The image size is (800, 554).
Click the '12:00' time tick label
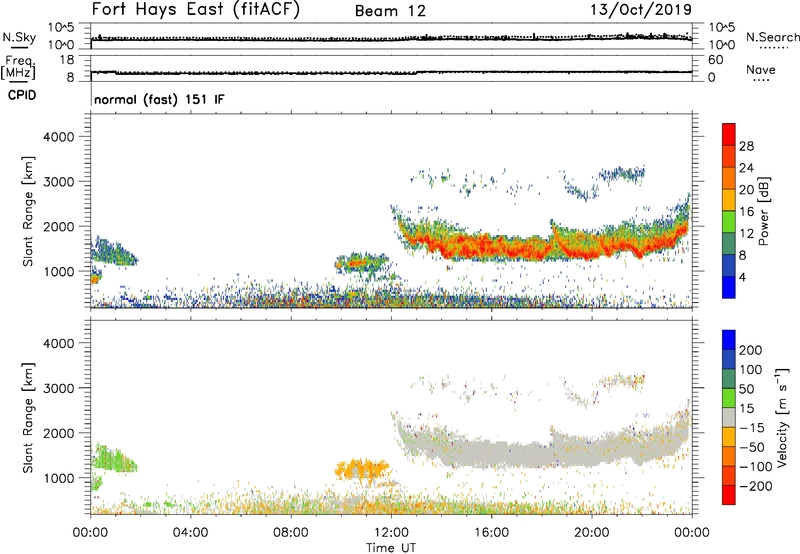(391, 533)
